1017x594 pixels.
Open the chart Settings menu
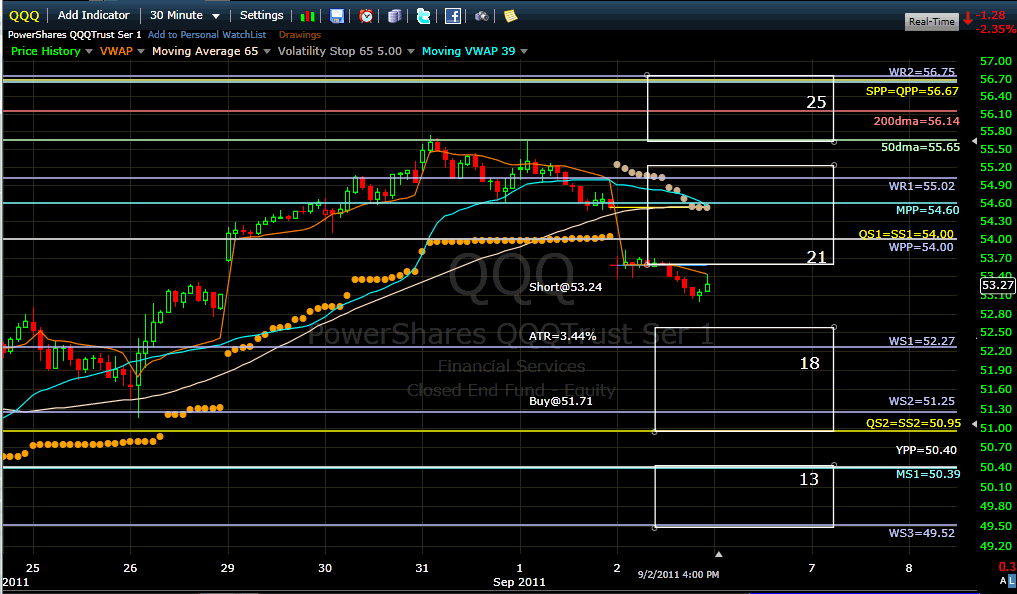pos(261,15)
